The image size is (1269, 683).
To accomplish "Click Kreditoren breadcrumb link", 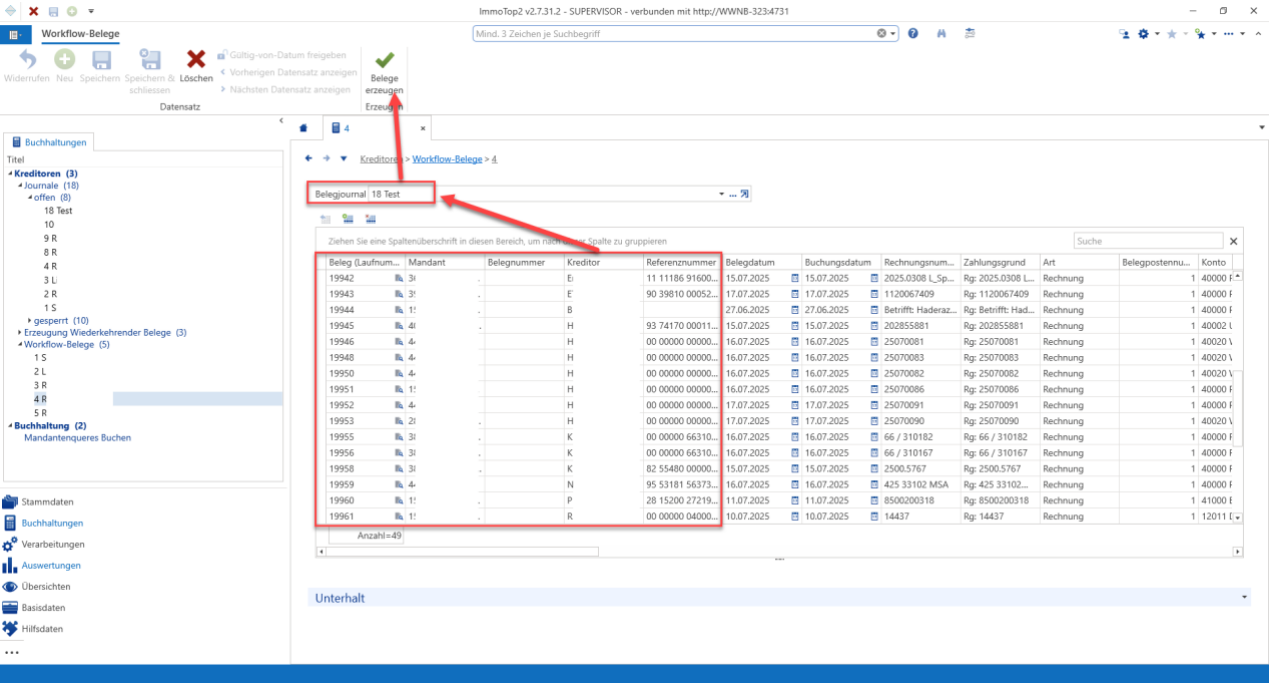I will click(382, 159).
